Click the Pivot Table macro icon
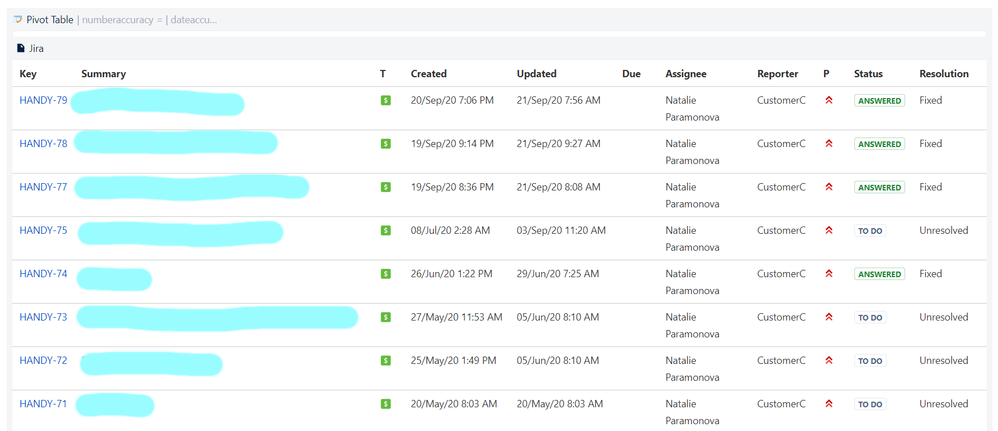 coord(18,20)
